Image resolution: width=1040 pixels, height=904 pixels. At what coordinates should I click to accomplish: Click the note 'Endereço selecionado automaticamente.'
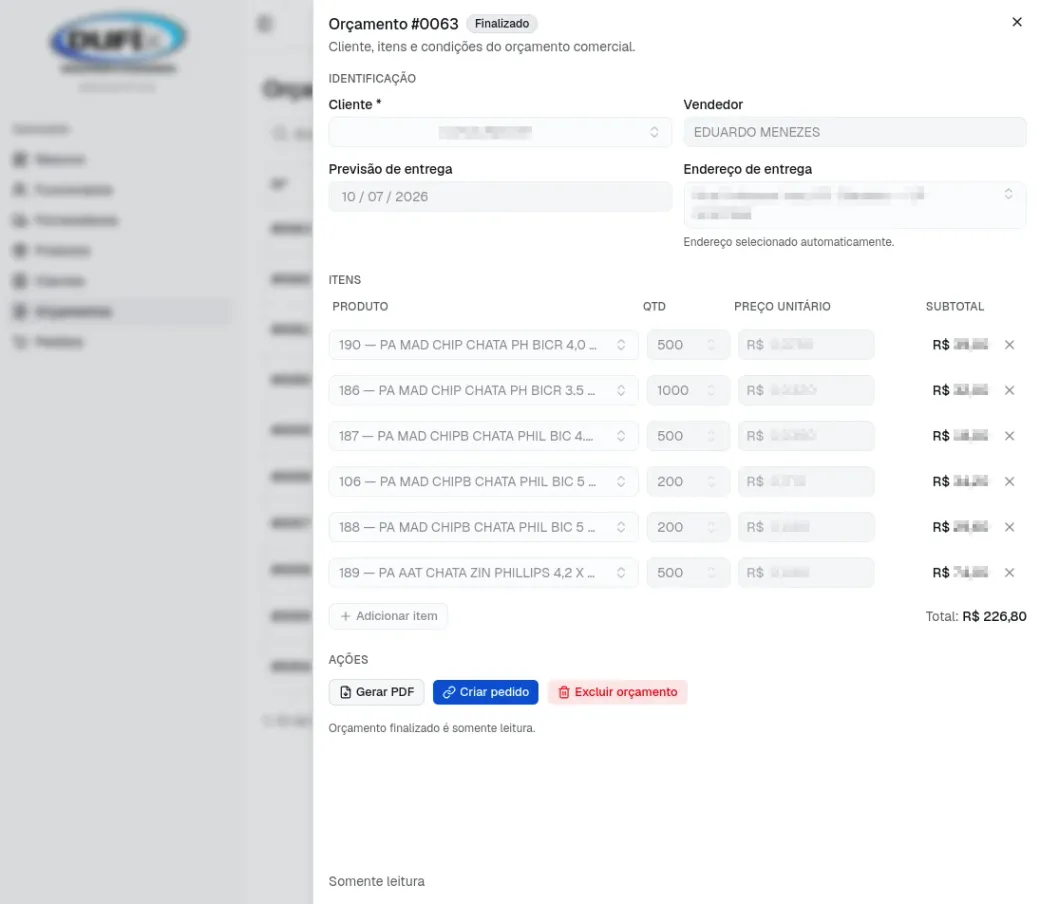789,242
